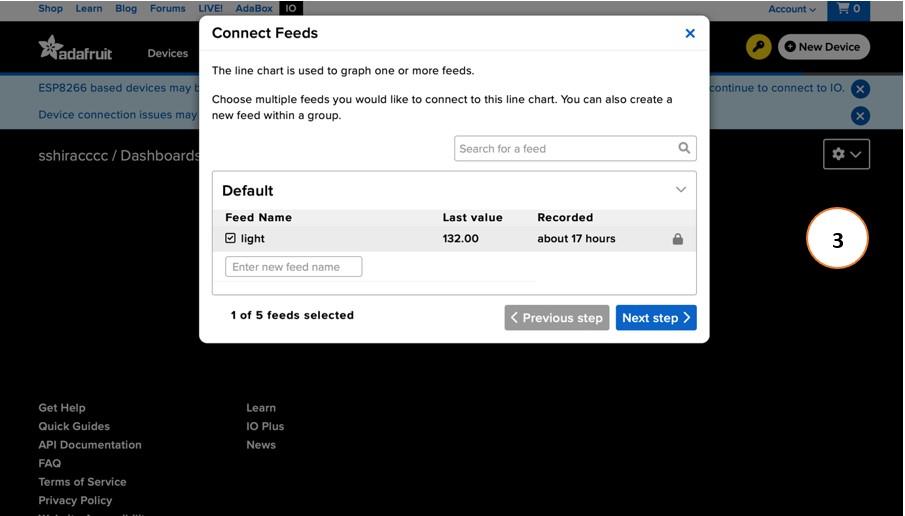Open the Devices menu item
This screenshot has width=905, height=516.
point(167,53)
